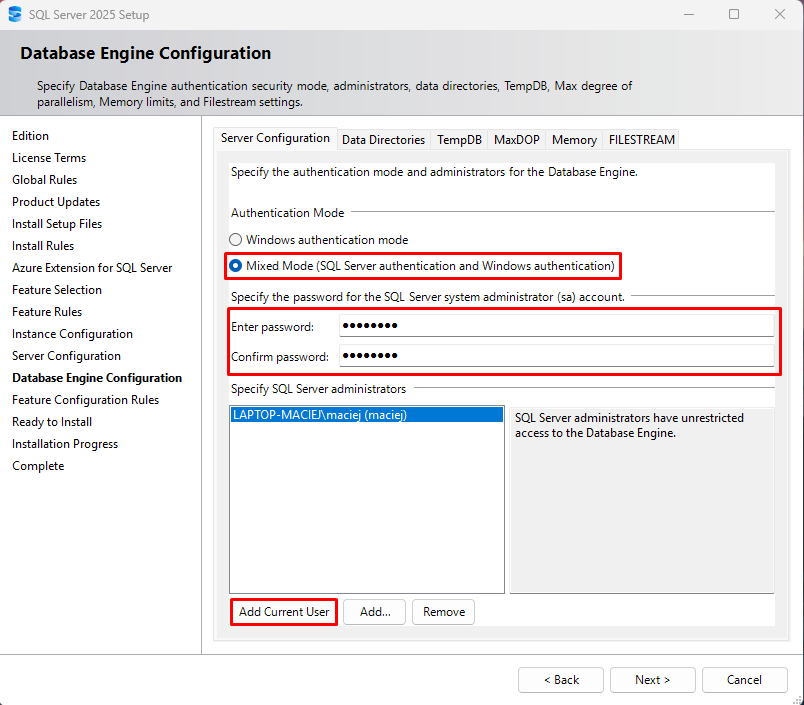Viewport: 804px width, 705px height.
Task: Click the SQL Server administrators description text
Action: 629,426
